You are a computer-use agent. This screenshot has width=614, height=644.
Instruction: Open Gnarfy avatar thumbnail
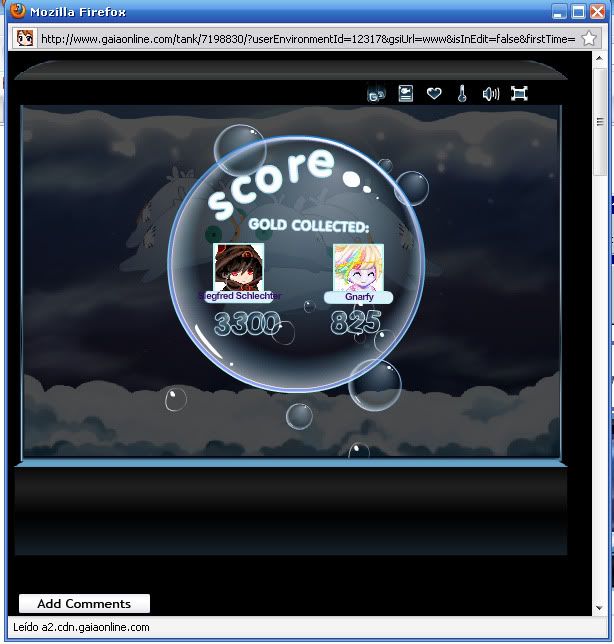coord(359,268)
